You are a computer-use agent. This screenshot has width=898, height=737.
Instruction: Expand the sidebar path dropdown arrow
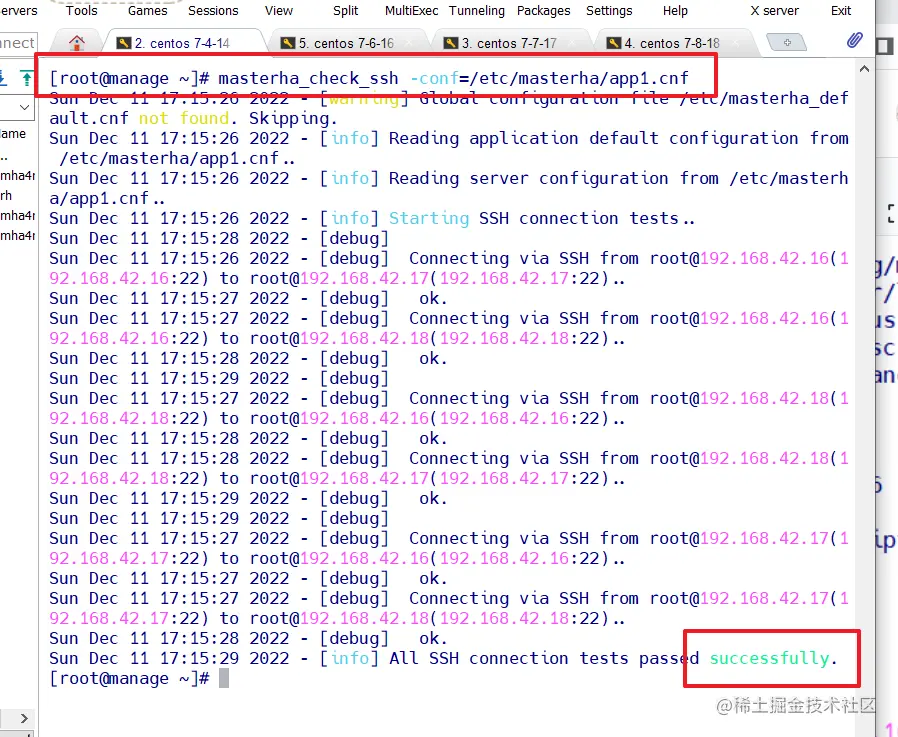[24, 107]
